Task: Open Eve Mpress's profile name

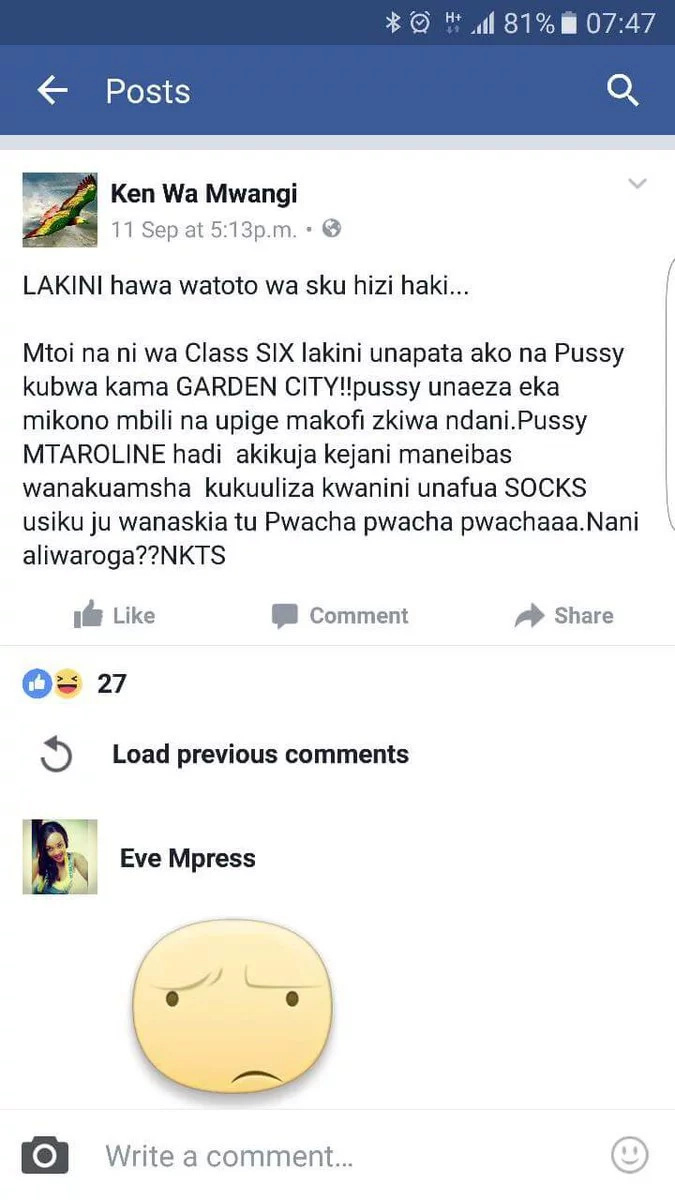Action: click(x=188, y=858)
